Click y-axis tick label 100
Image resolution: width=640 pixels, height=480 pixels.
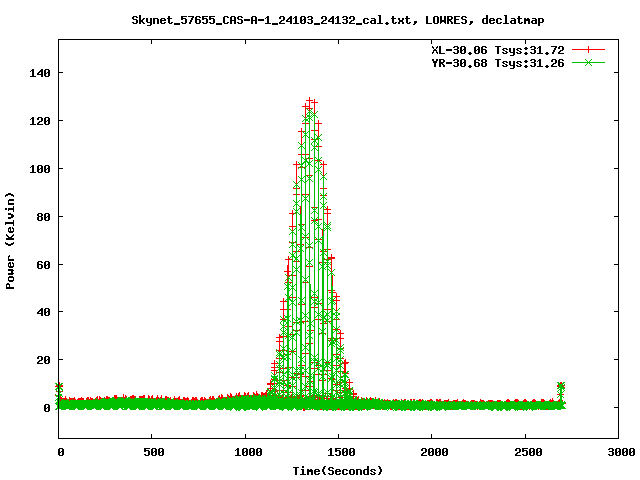40,169
